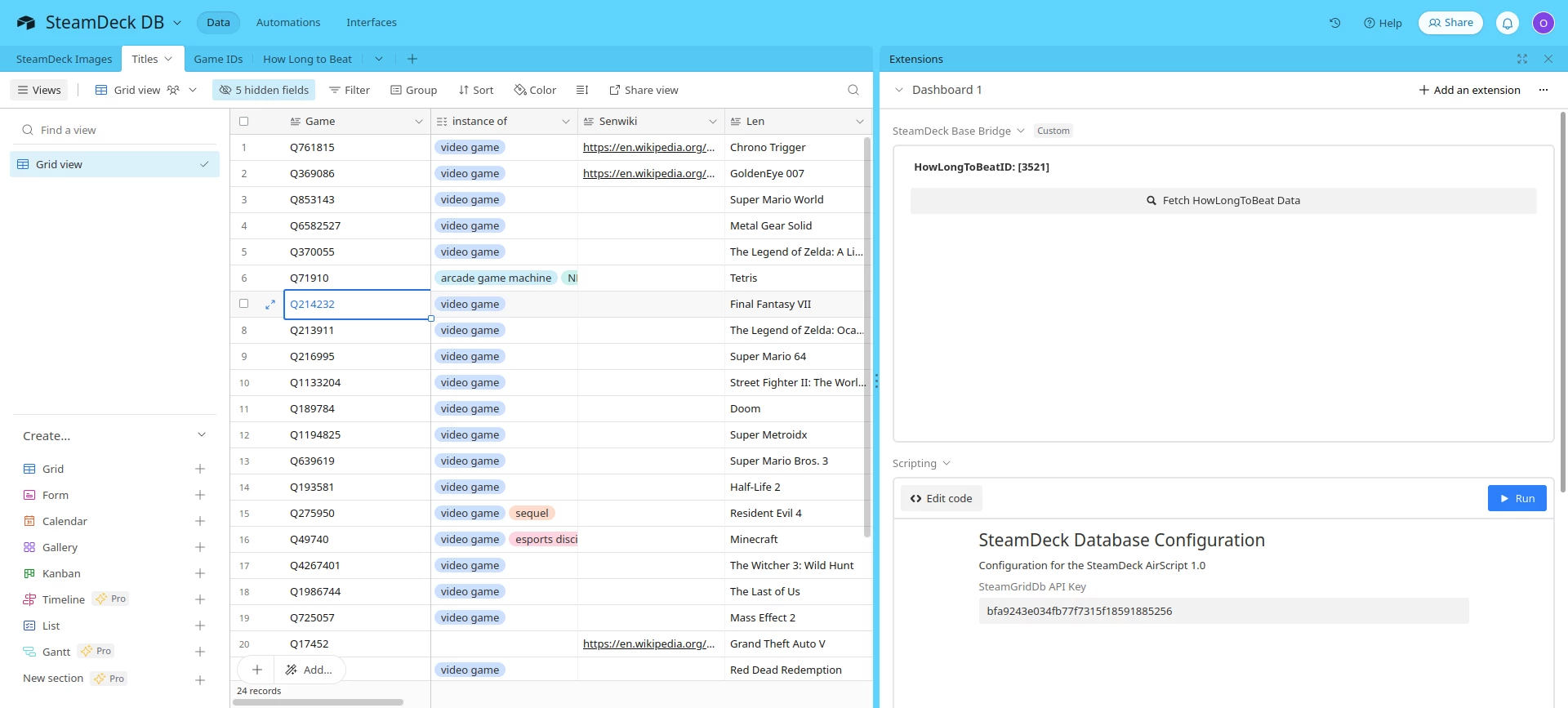Add a new record with plus button
Viewport: 1568px width, 708px height.
[x=257, y=670]
